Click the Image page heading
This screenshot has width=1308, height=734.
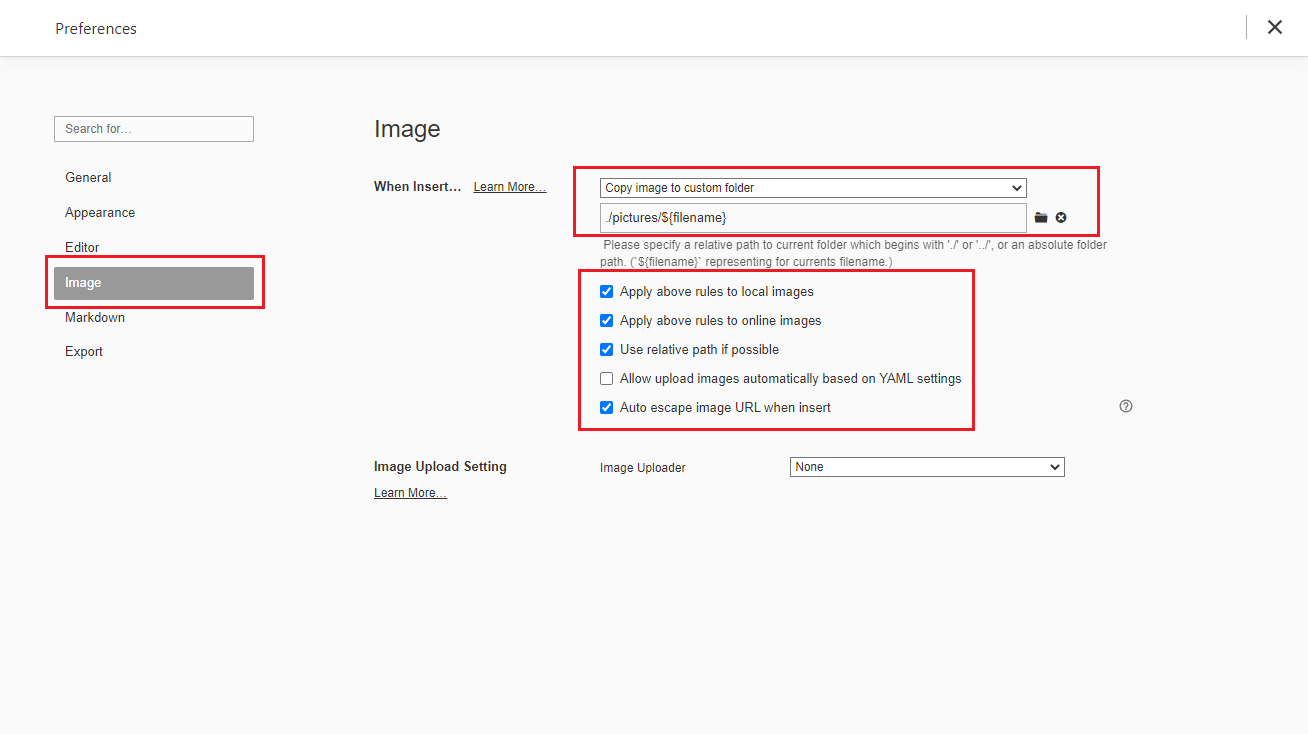click(407, 129)
